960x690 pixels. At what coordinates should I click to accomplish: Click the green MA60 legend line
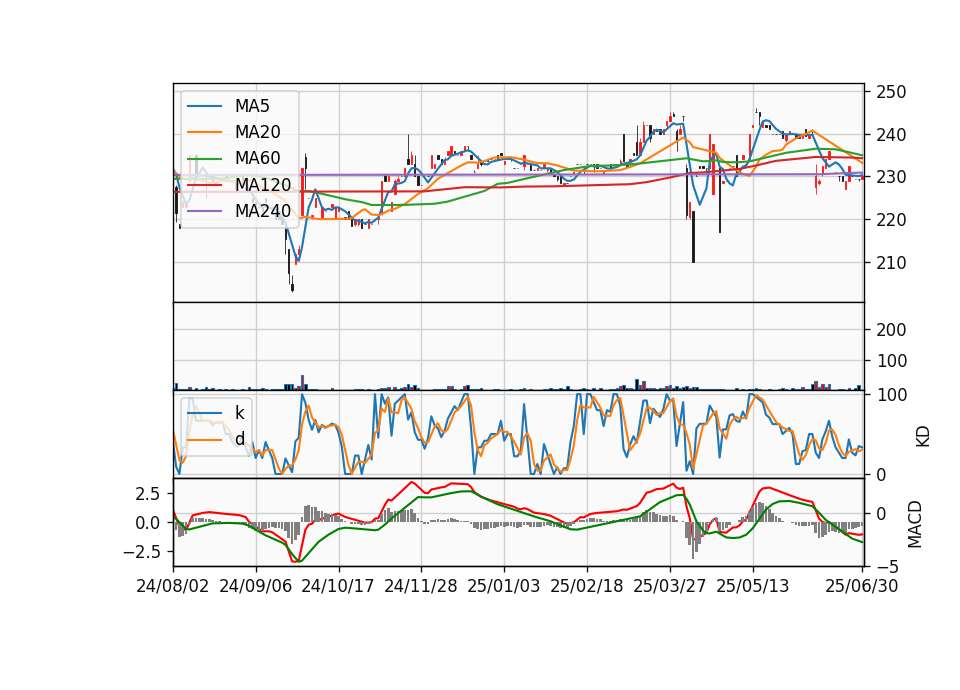204,158
